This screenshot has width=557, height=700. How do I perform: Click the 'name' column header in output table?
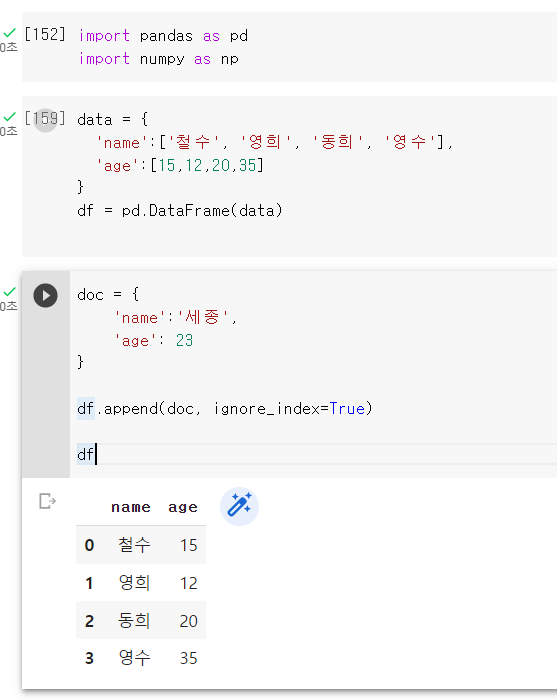coord(131,507)
